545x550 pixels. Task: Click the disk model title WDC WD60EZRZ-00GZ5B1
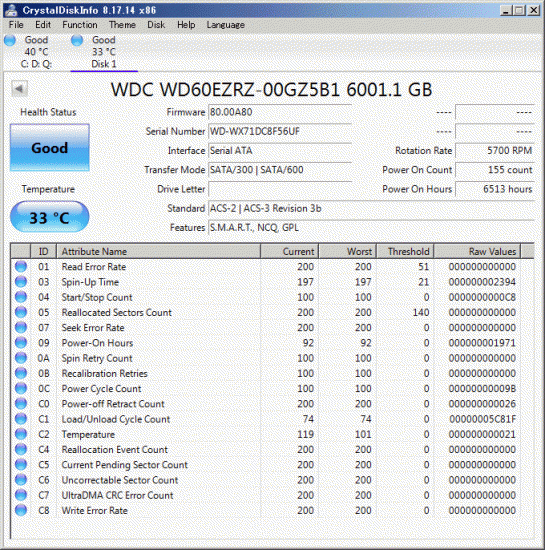click(x=271, y=89)
